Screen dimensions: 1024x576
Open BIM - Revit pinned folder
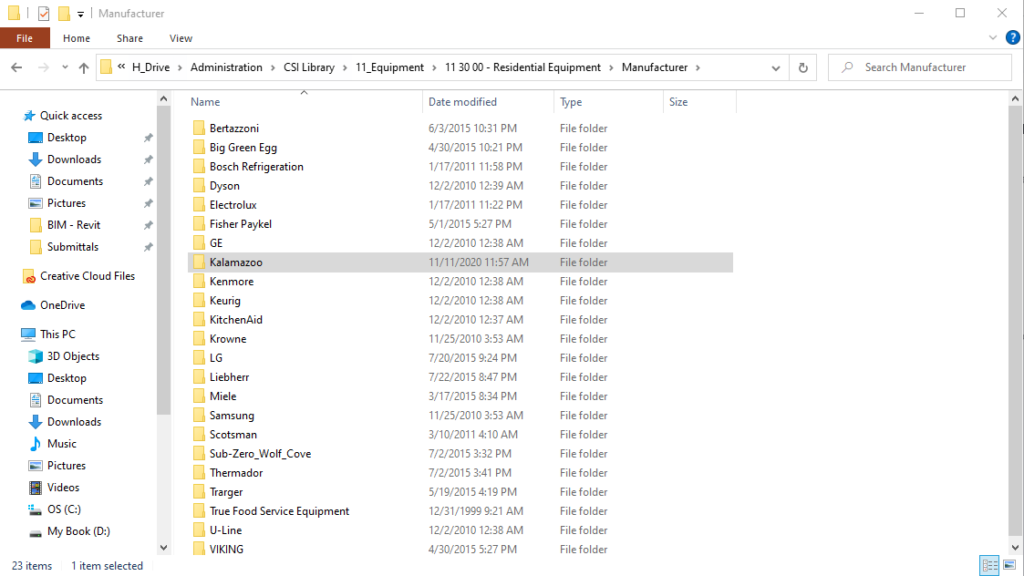click(73, 225)
